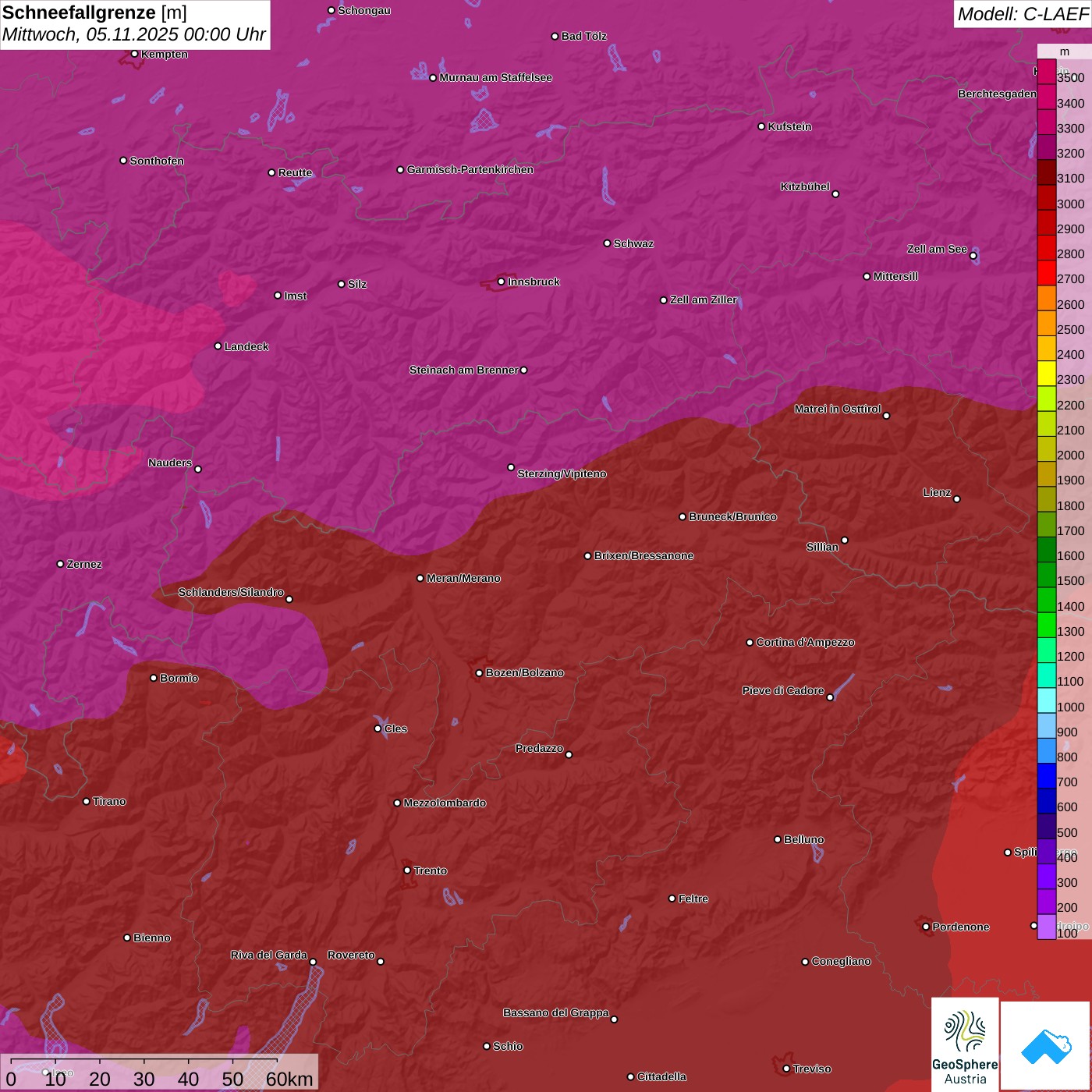Image resolution: width=1092 pixels, height=1092 pixels.
Task: Select the Bormio marker dot
Action: pos(154,678)
